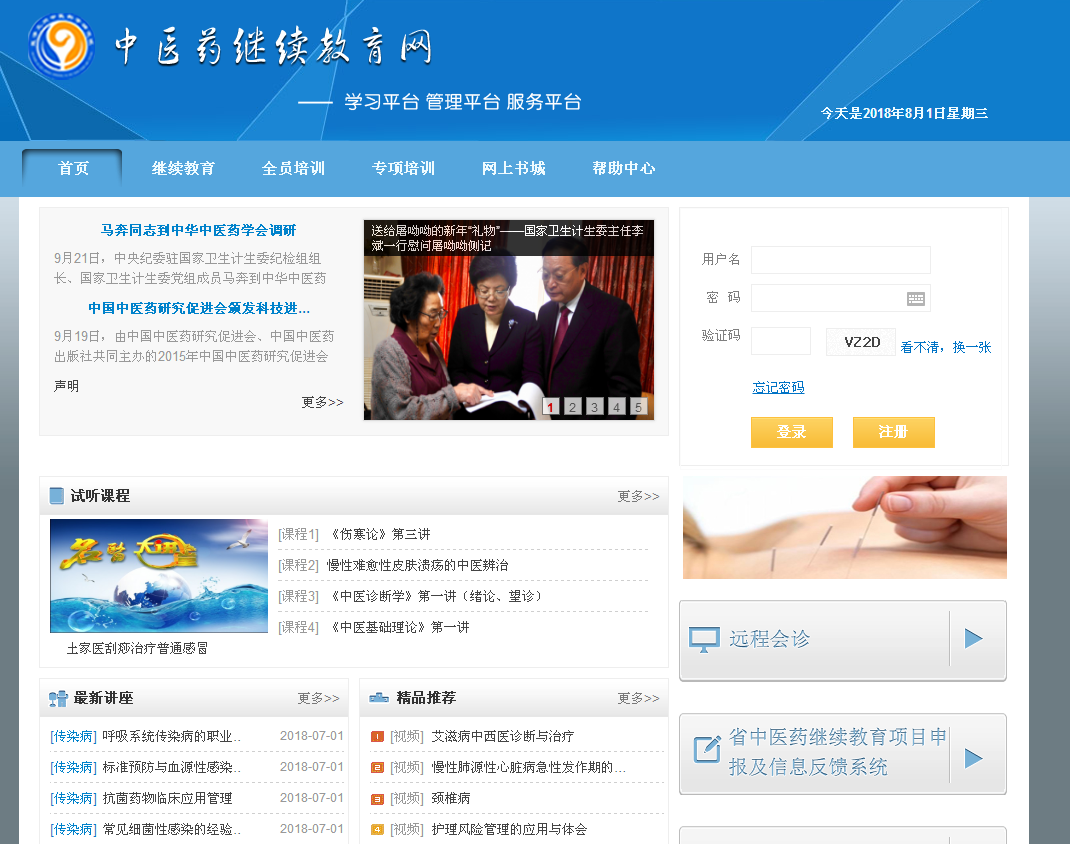Click the book icon next to 试听课程
Image resolution: width=1070 pixels, height=844 pixels.
click(x=57, y=496)
